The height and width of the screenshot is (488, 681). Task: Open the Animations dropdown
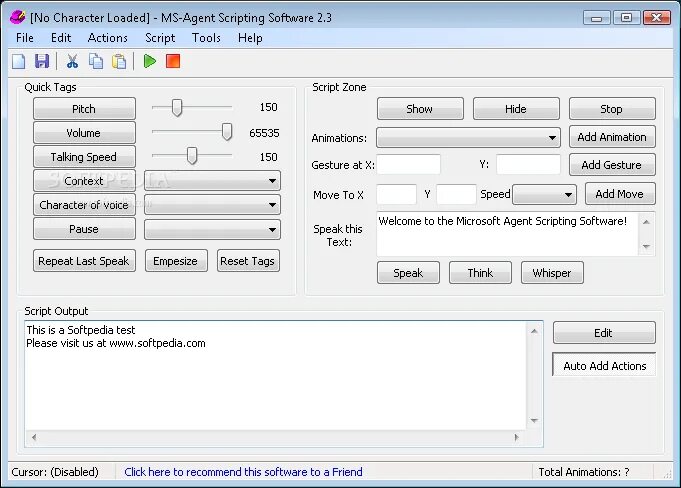(x=468, y=138)
